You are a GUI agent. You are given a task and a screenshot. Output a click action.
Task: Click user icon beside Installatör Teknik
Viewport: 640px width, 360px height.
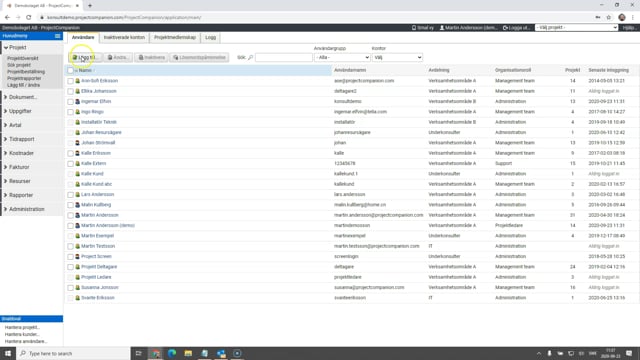(78, 122)
